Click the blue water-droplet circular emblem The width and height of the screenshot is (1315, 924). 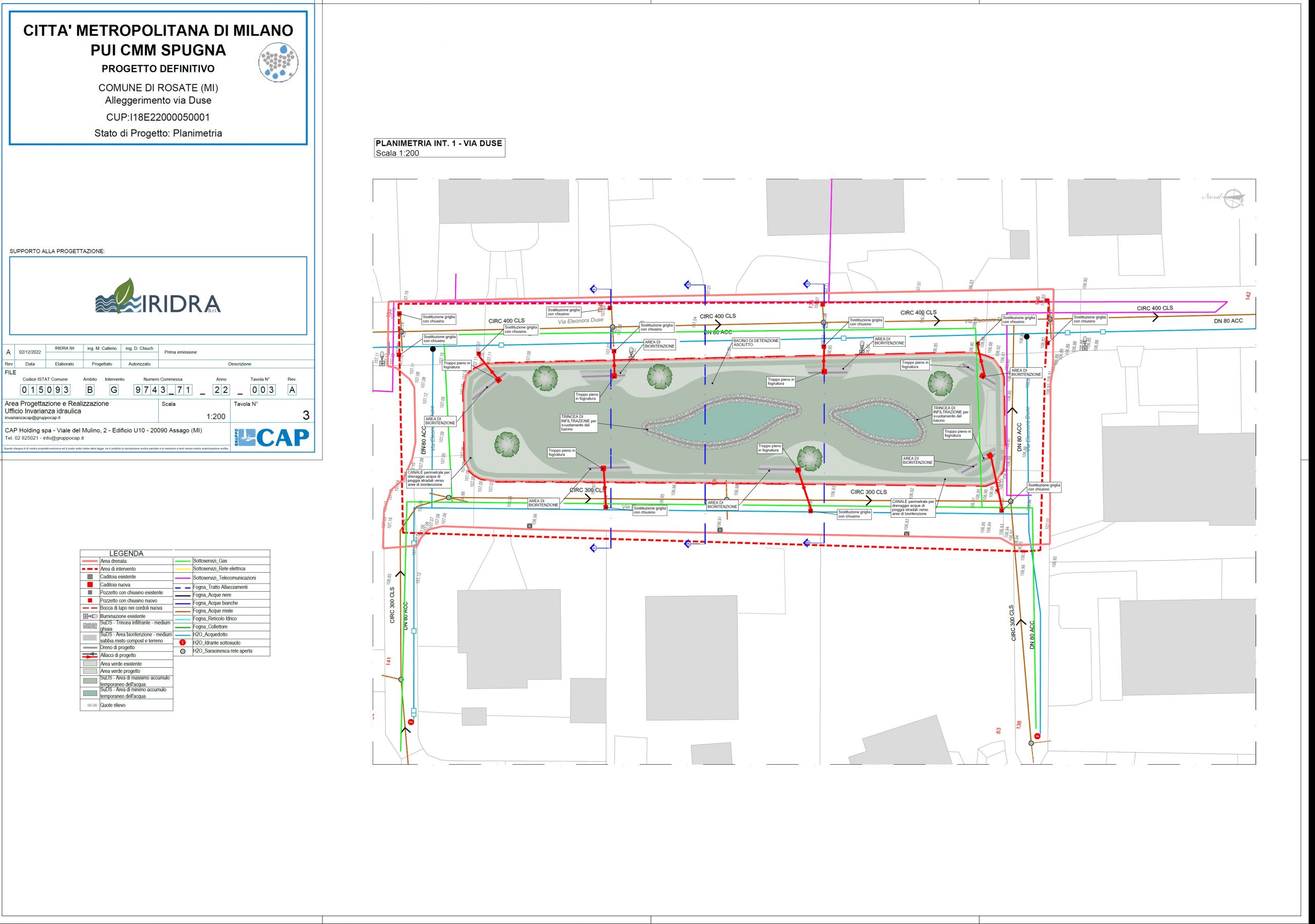[278, 62]
